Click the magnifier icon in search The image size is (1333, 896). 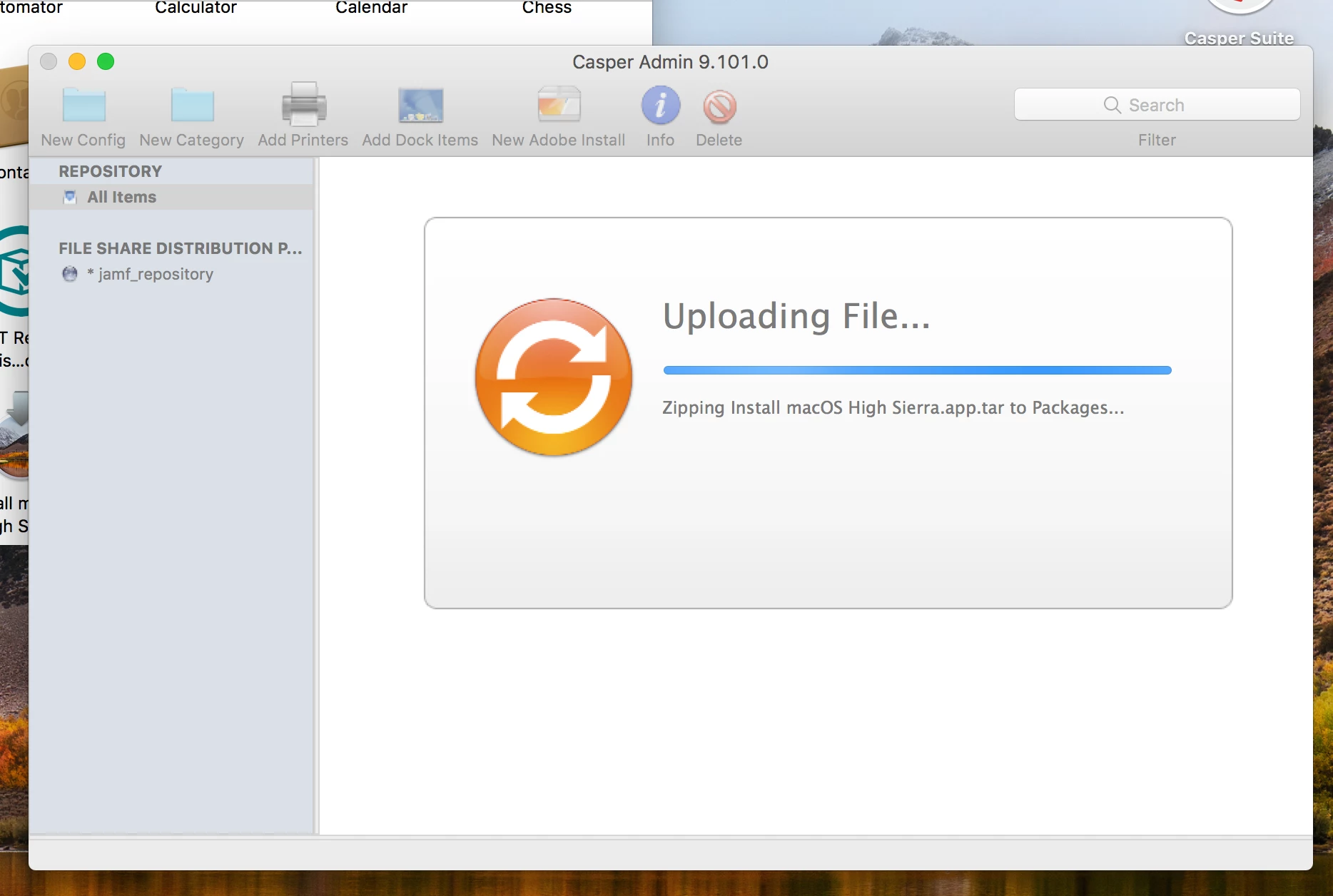pyautogui.click(x=1112, y=105)
